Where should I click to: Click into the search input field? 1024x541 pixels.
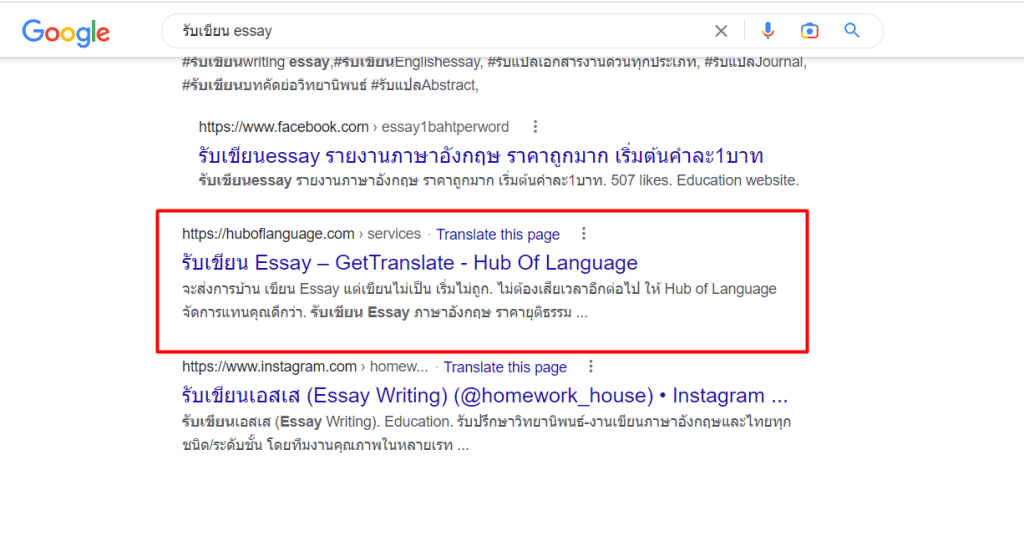[x=444, y=31]
